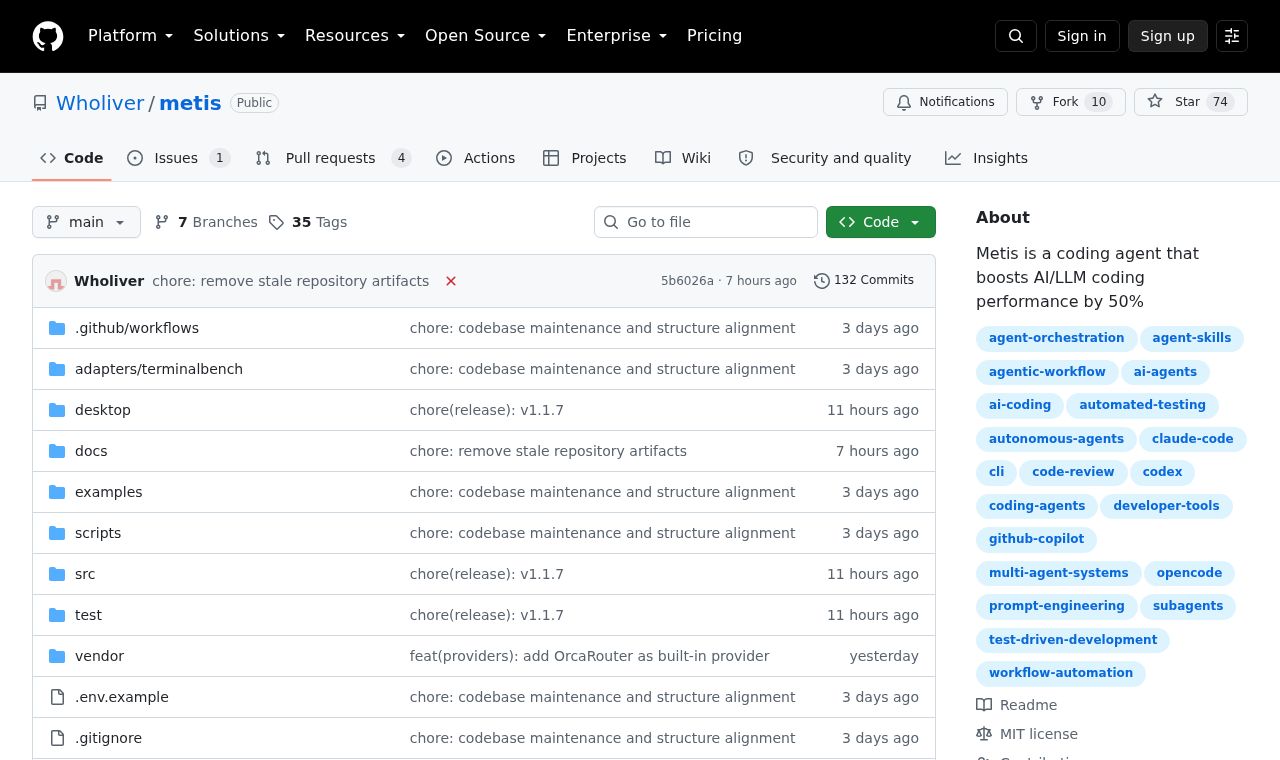The height and width of the screenshot is (760, 1280).
Task: Open the green Code dropdown button
Action: pos(881,222)
